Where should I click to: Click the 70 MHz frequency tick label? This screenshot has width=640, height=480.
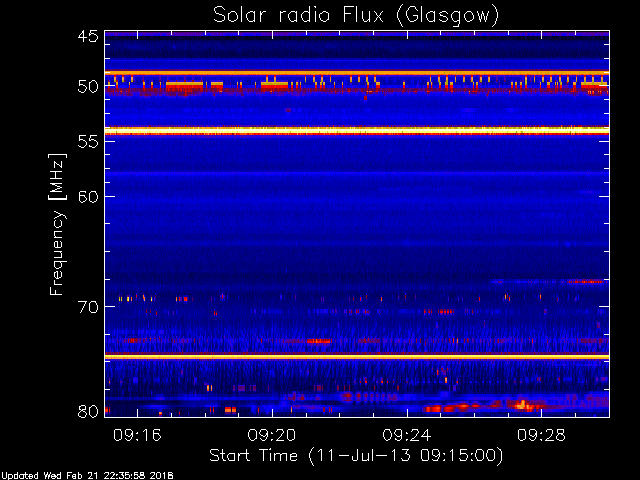88,307
